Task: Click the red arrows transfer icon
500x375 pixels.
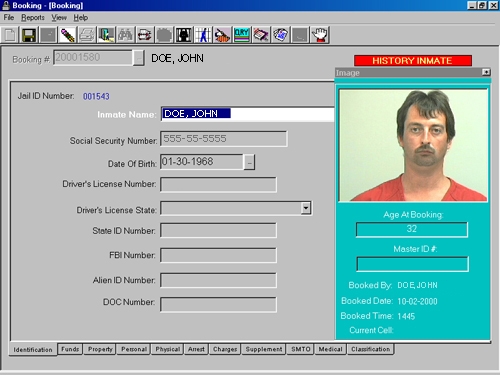Action: coord(145,35)
